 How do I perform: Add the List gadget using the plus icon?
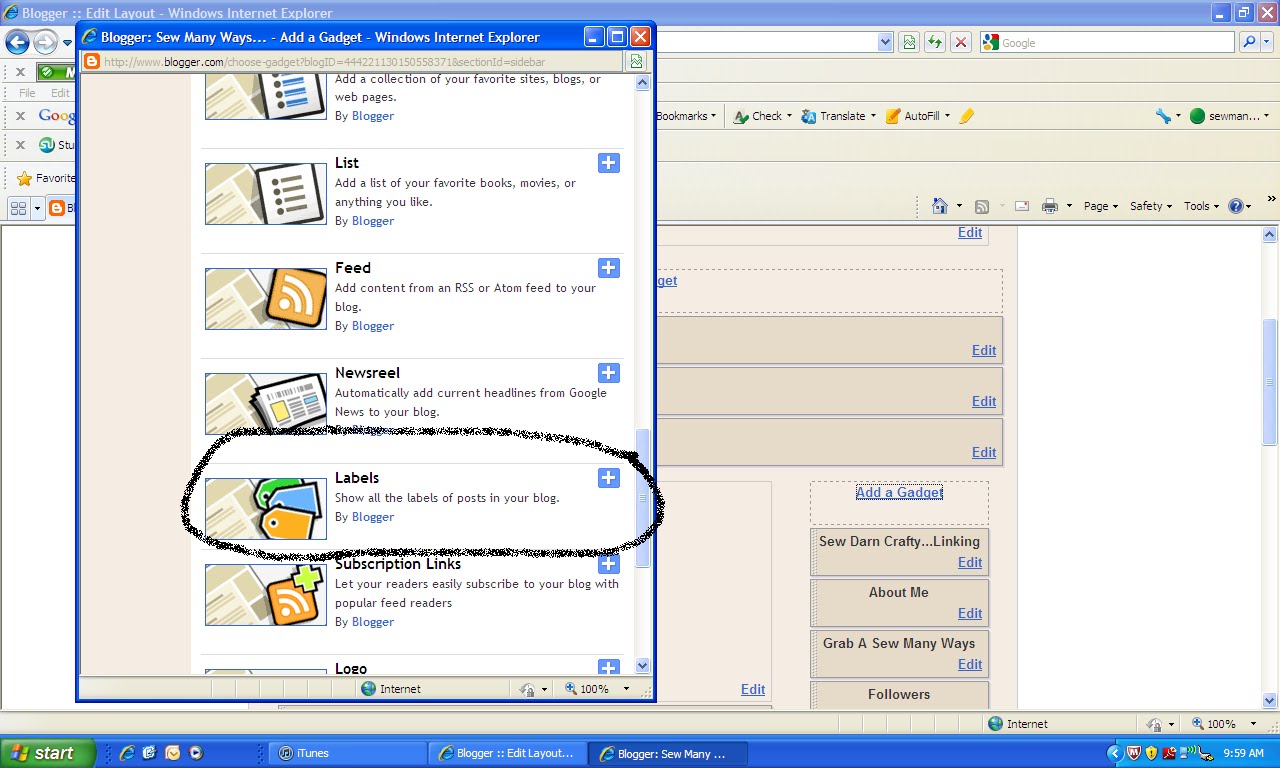(608, 163)
